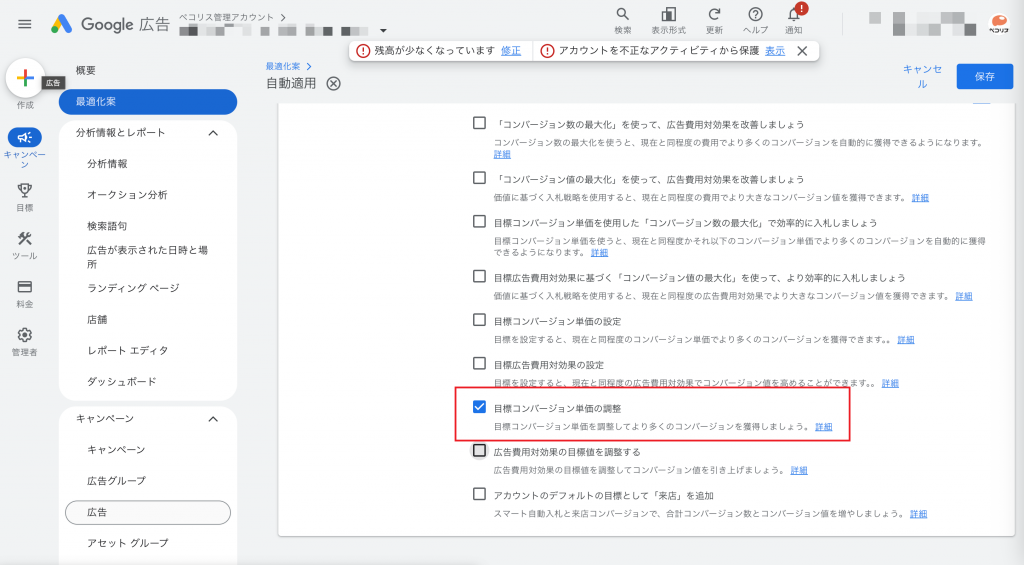This screenshot has height=565, width=1024.
Task: Collapse the キャンペーン section chevron
Action: (x=212, y=419)
